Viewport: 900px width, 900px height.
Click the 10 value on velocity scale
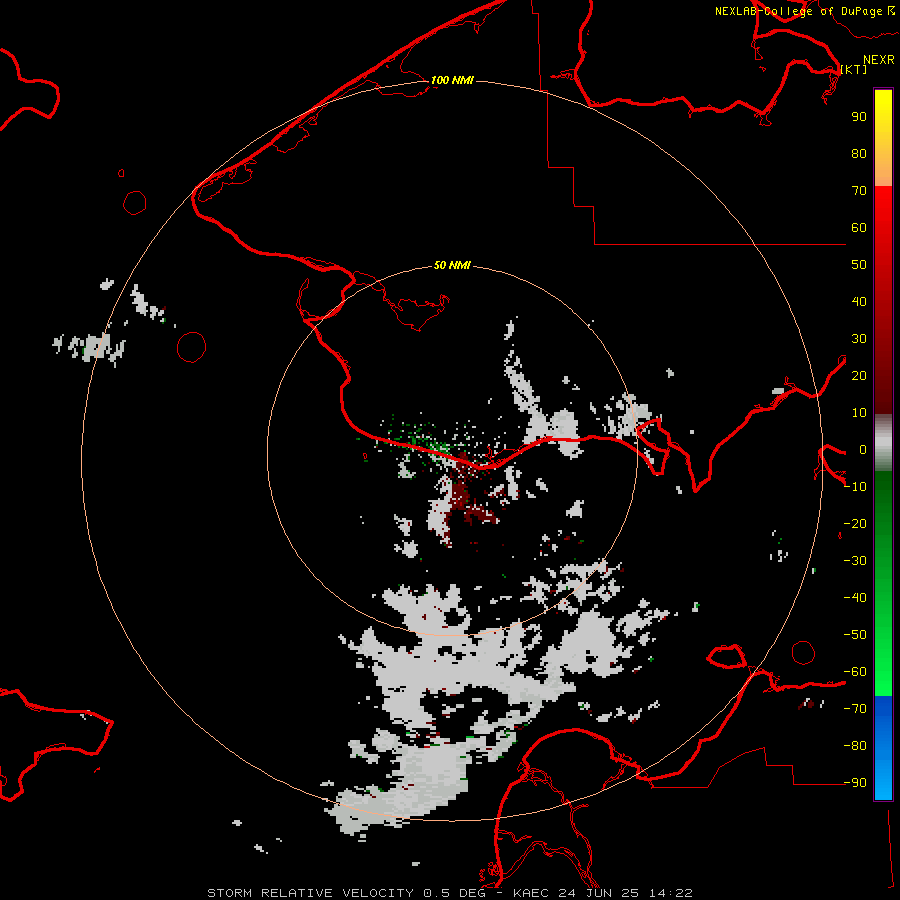pyautogui.click(x=859, y=413)
